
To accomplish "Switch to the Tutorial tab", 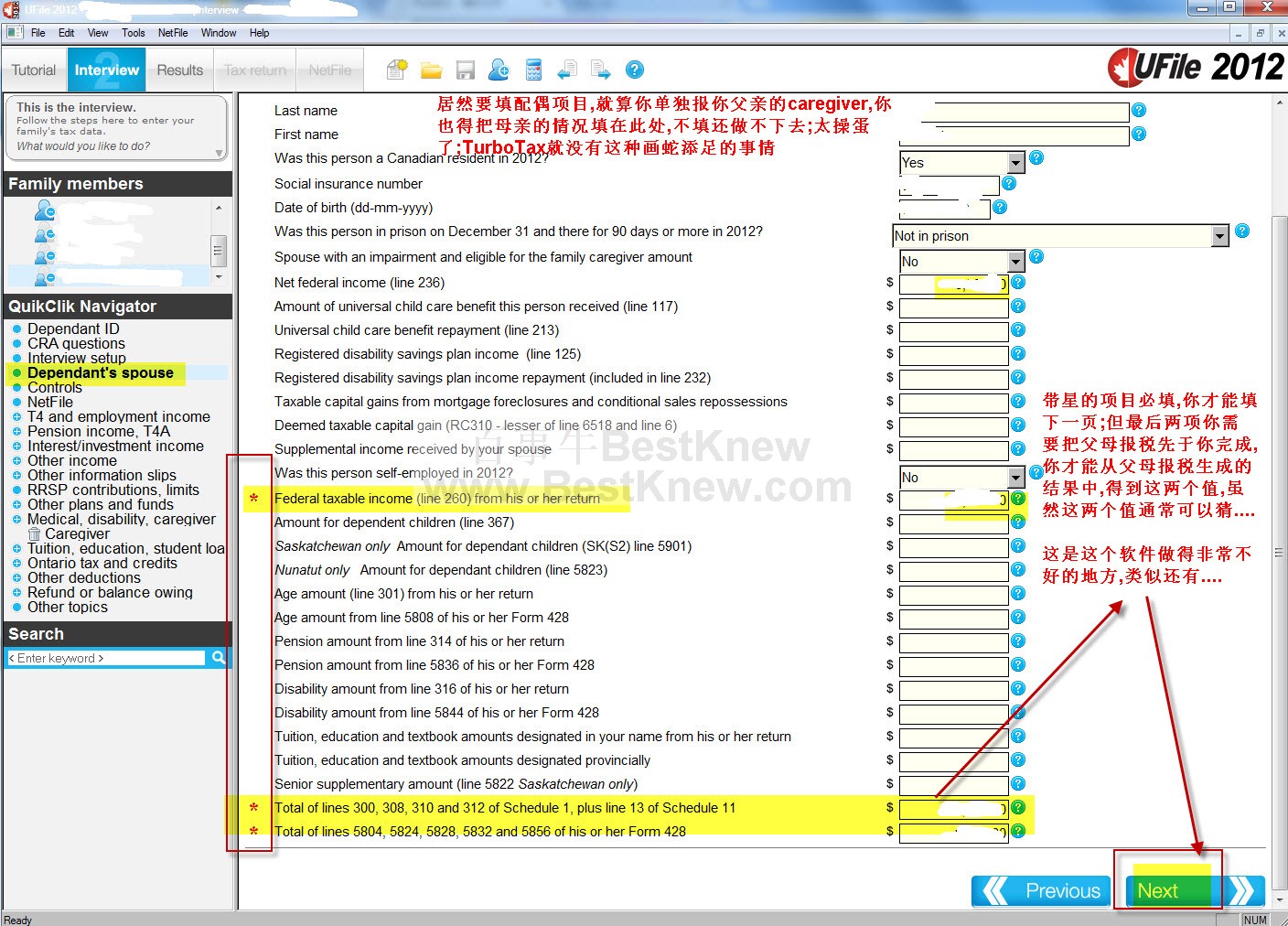I will [34, 70].
